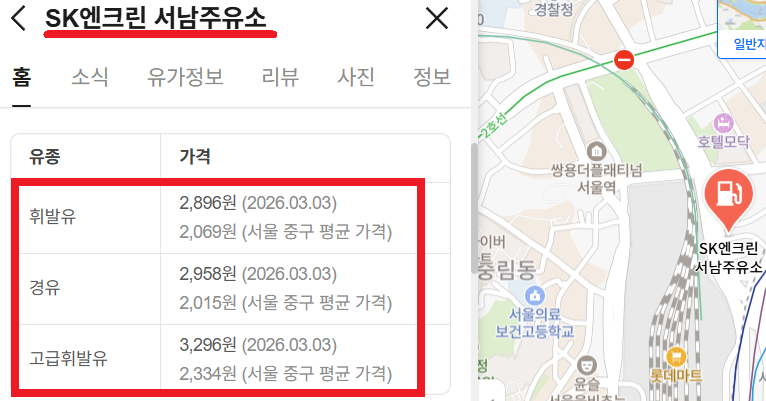Viewport: 766px width, 401px height.
Task: Click the 2,334원 average price text
Action: 286,374
